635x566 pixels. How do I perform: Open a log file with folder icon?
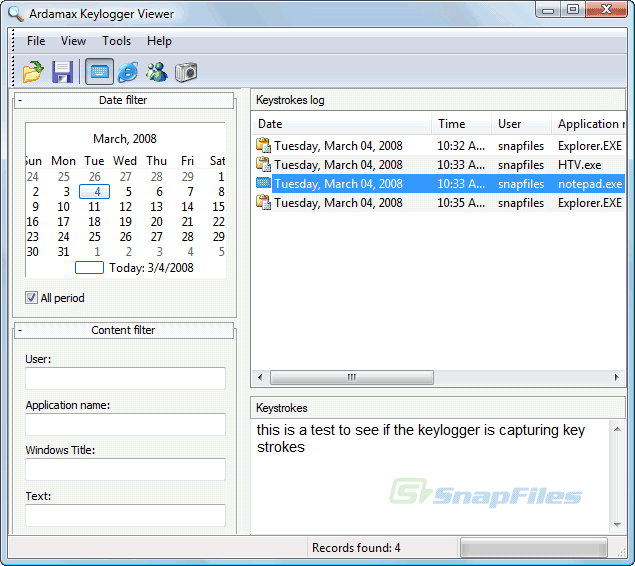[x=33, y=72]
